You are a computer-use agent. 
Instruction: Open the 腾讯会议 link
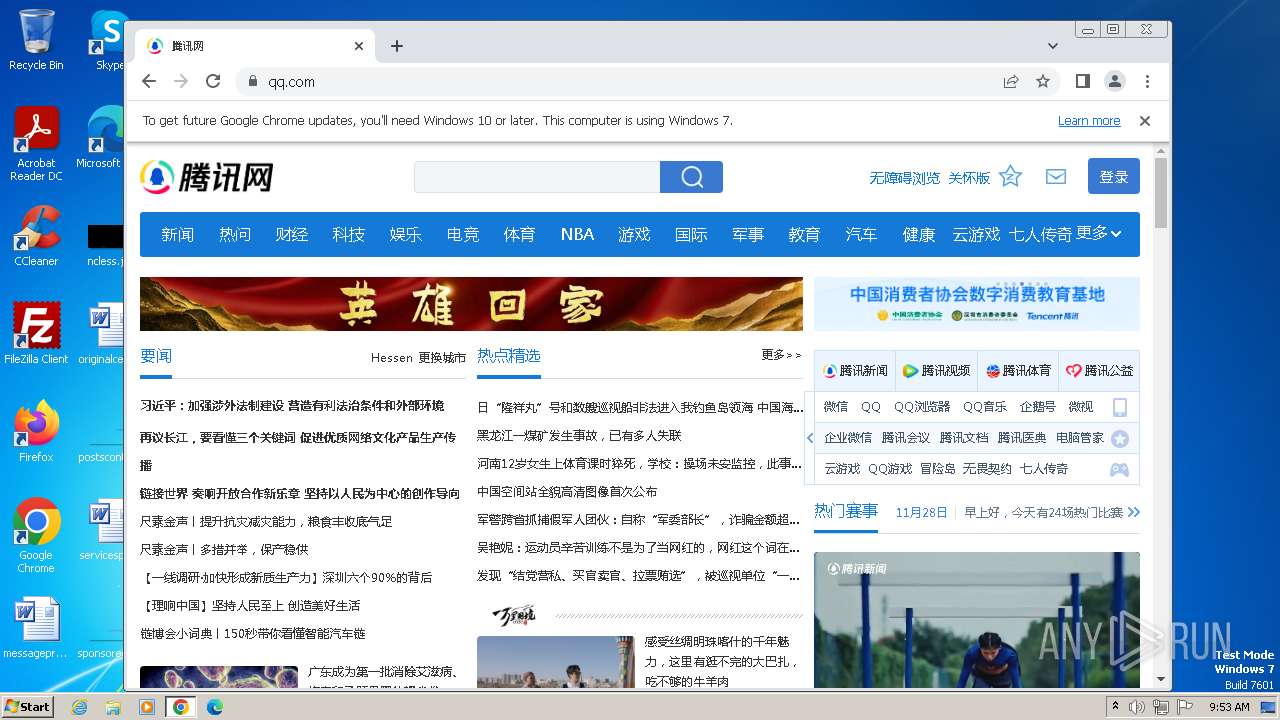click(905, 438)
